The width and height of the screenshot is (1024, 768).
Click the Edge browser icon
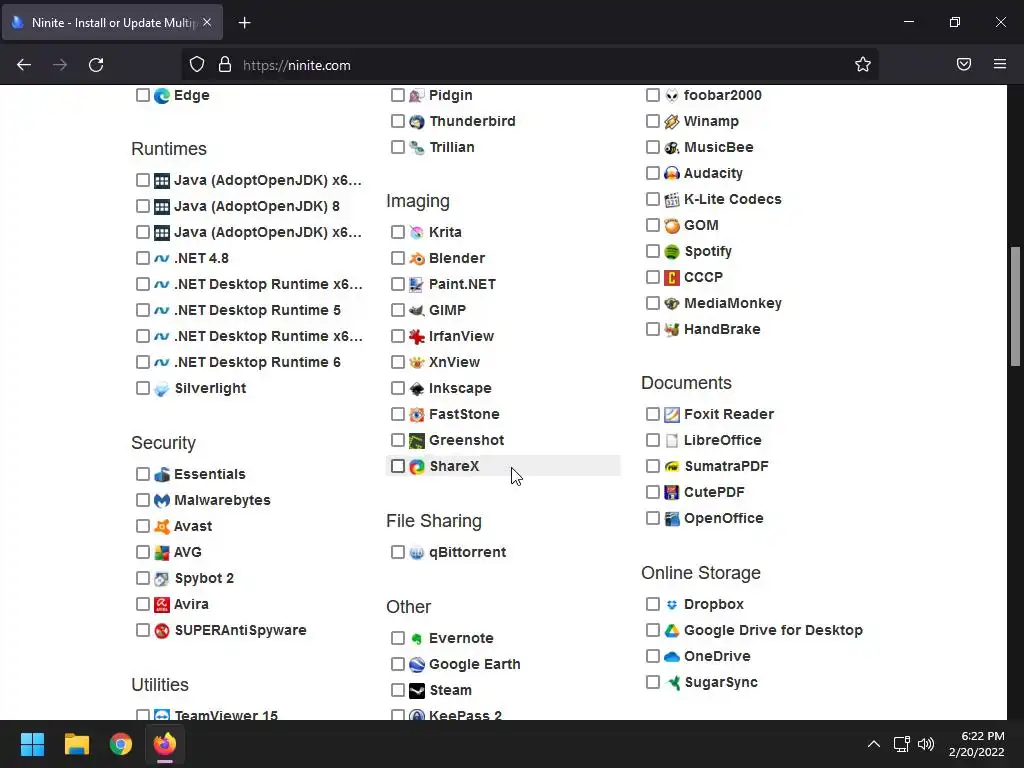pyautogui.click(x=161, y=95)
